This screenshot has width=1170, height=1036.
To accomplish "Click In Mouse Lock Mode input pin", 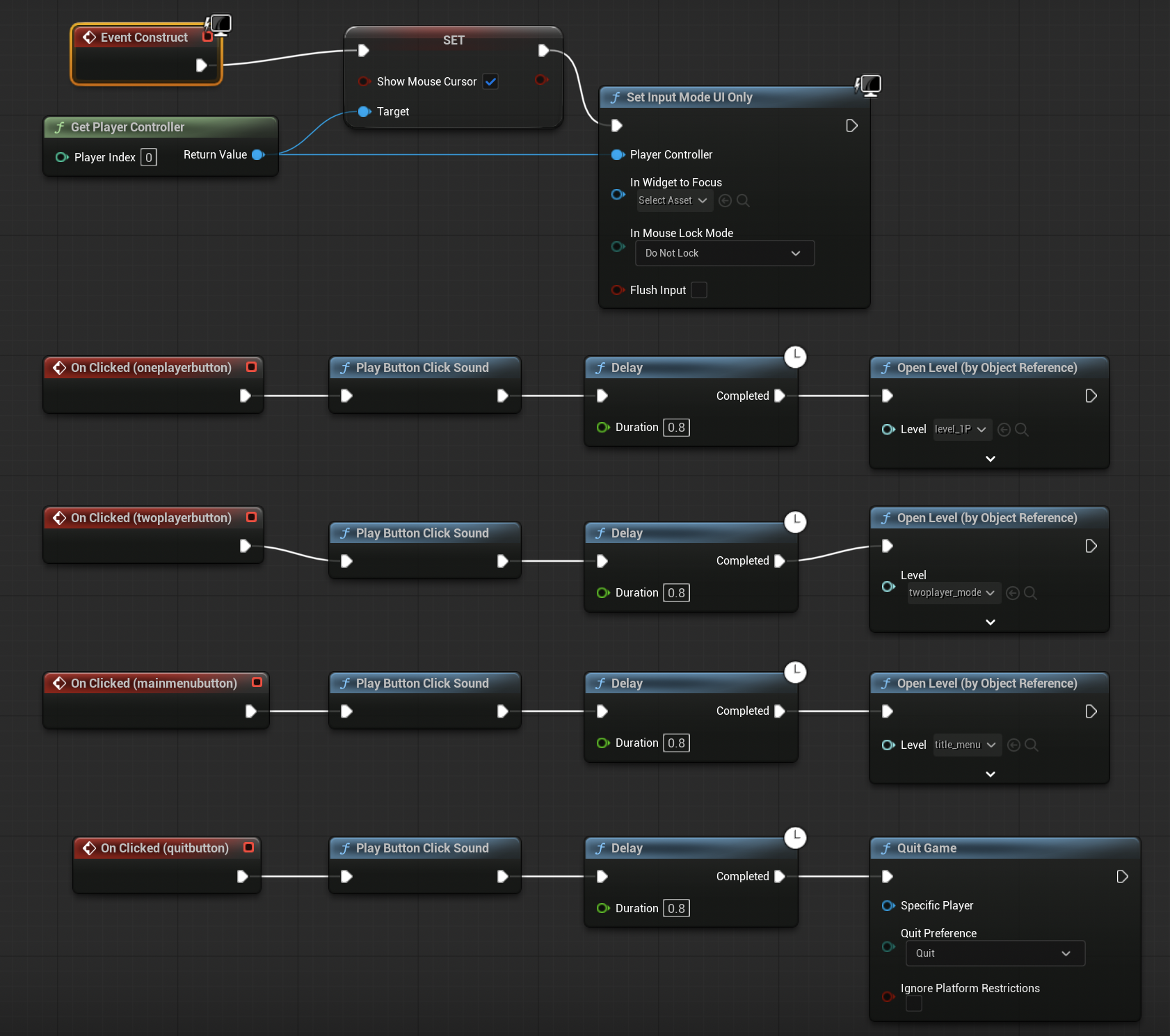I will point(618,246).
